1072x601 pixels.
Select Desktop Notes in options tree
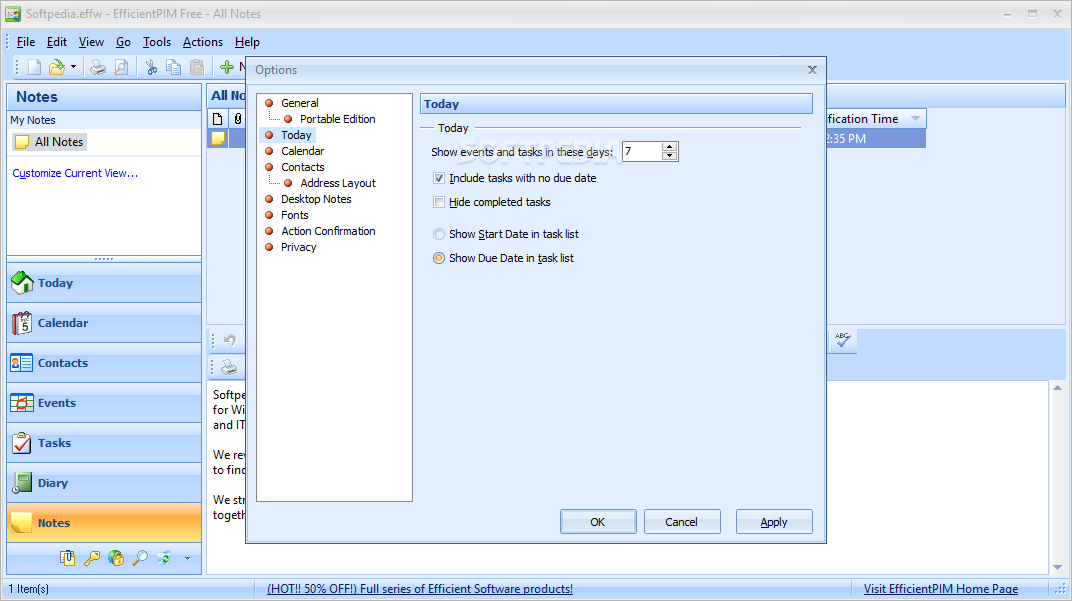(316, 199)
